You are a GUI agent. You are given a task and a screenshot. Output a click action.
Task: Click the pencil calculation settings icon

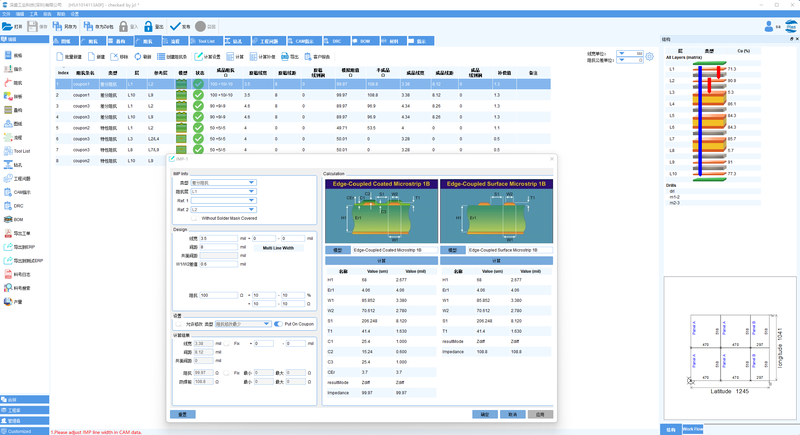[x=198, y=57]
